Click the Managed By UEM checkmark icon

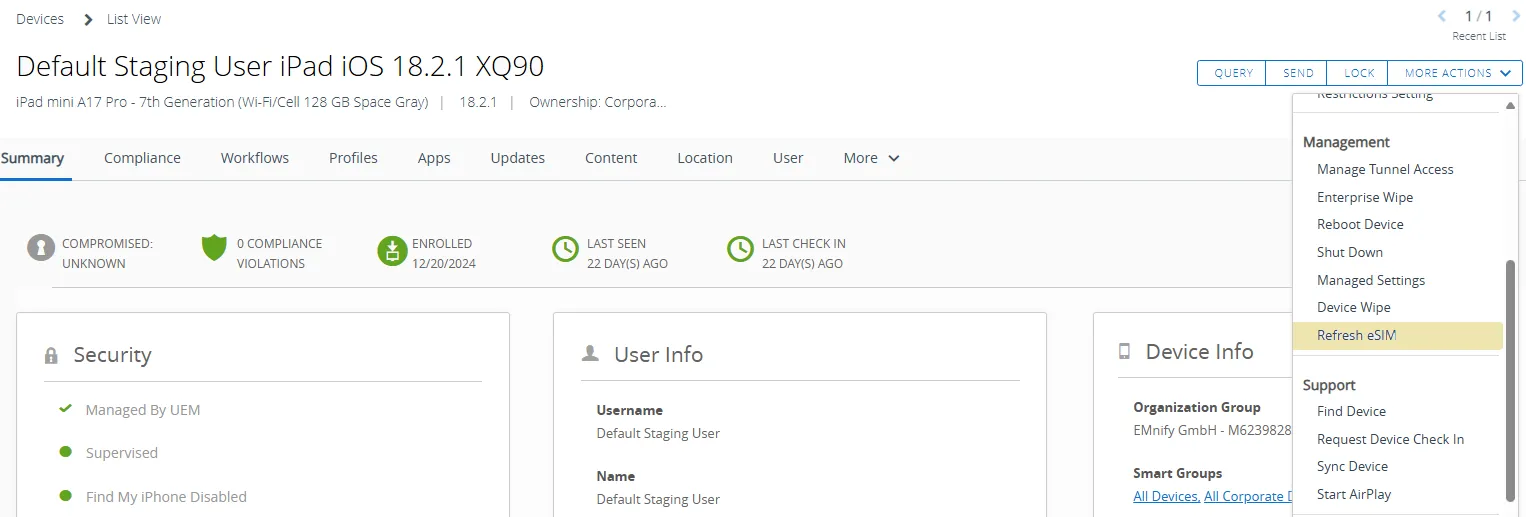(x=65, y=409)
